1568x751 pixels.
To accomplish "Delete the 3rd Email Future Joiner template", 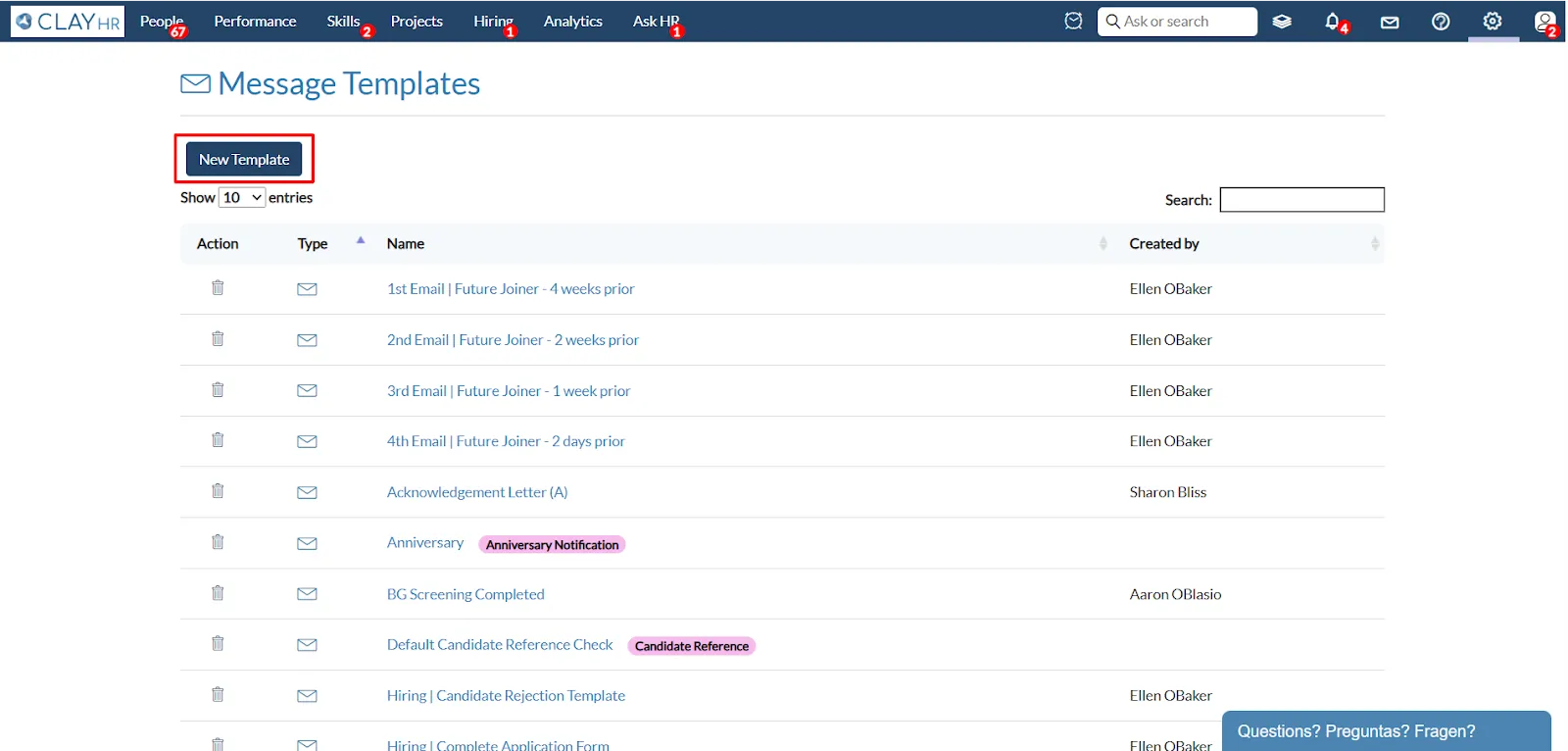I will click(218, 389).
